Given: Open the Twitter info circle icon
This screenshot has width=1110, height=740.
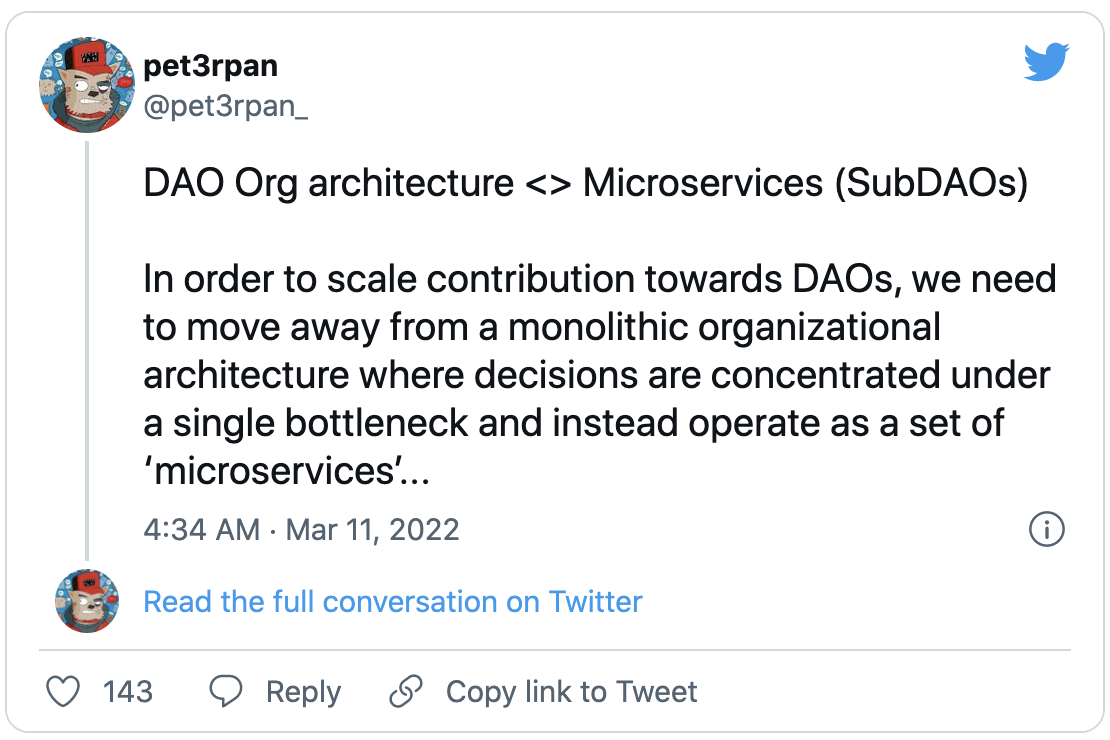Looking at the screenshot, I should pyautogui.click(x=1046, y=529).
